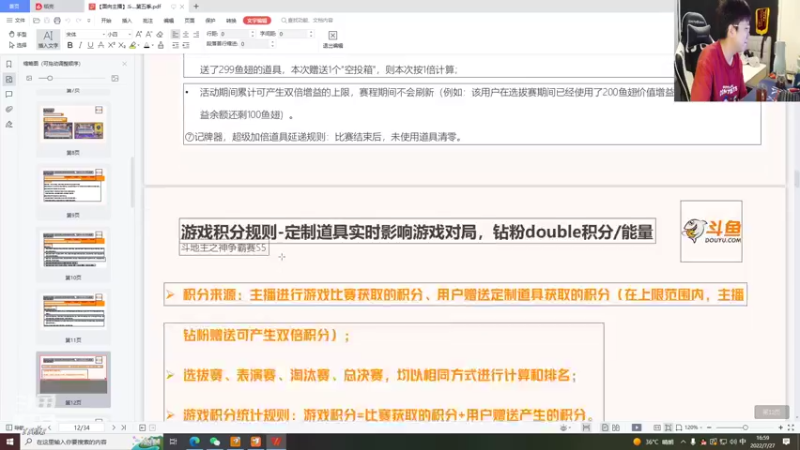The width and height of the screenshot is (800, 450).
Task: Toggle Underline formatting
Action: tap(90, 45)
